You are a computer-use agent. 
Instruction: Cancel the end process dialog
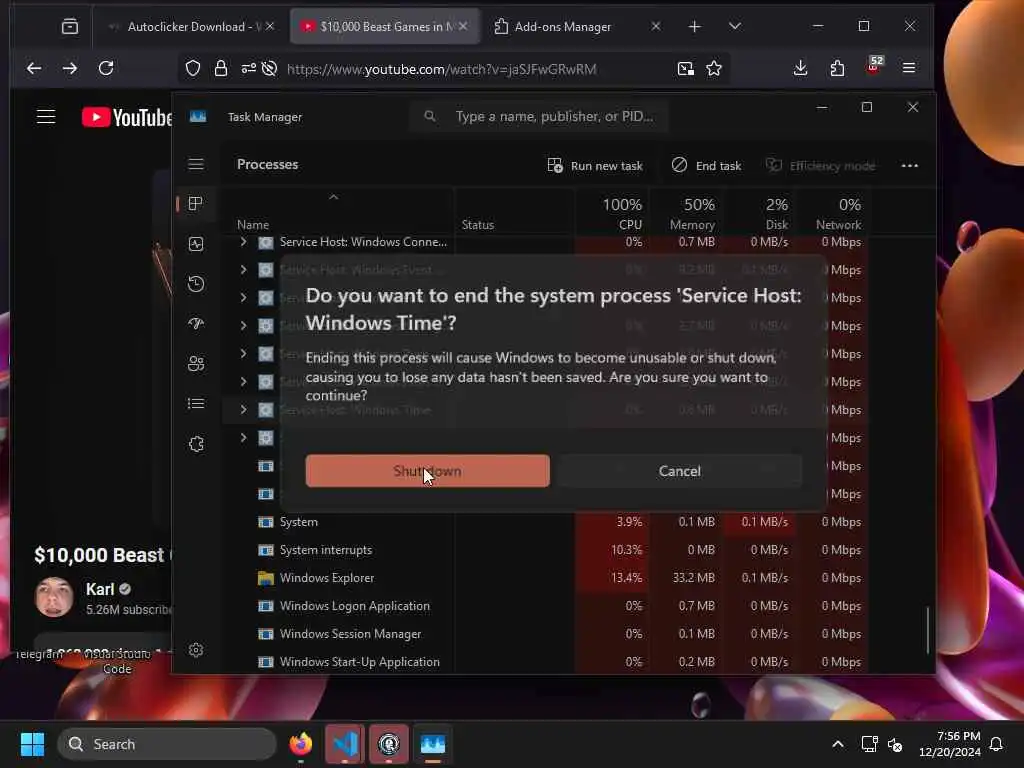tap(679, 471)
